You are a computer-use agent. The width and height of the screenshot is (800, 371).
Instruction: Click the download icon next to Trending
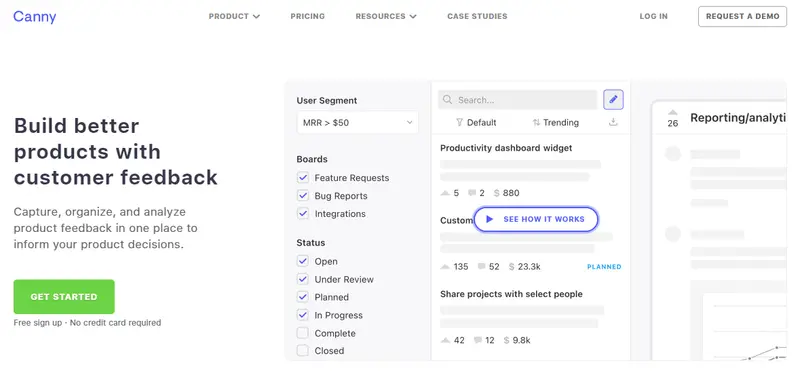click(613, 122)
